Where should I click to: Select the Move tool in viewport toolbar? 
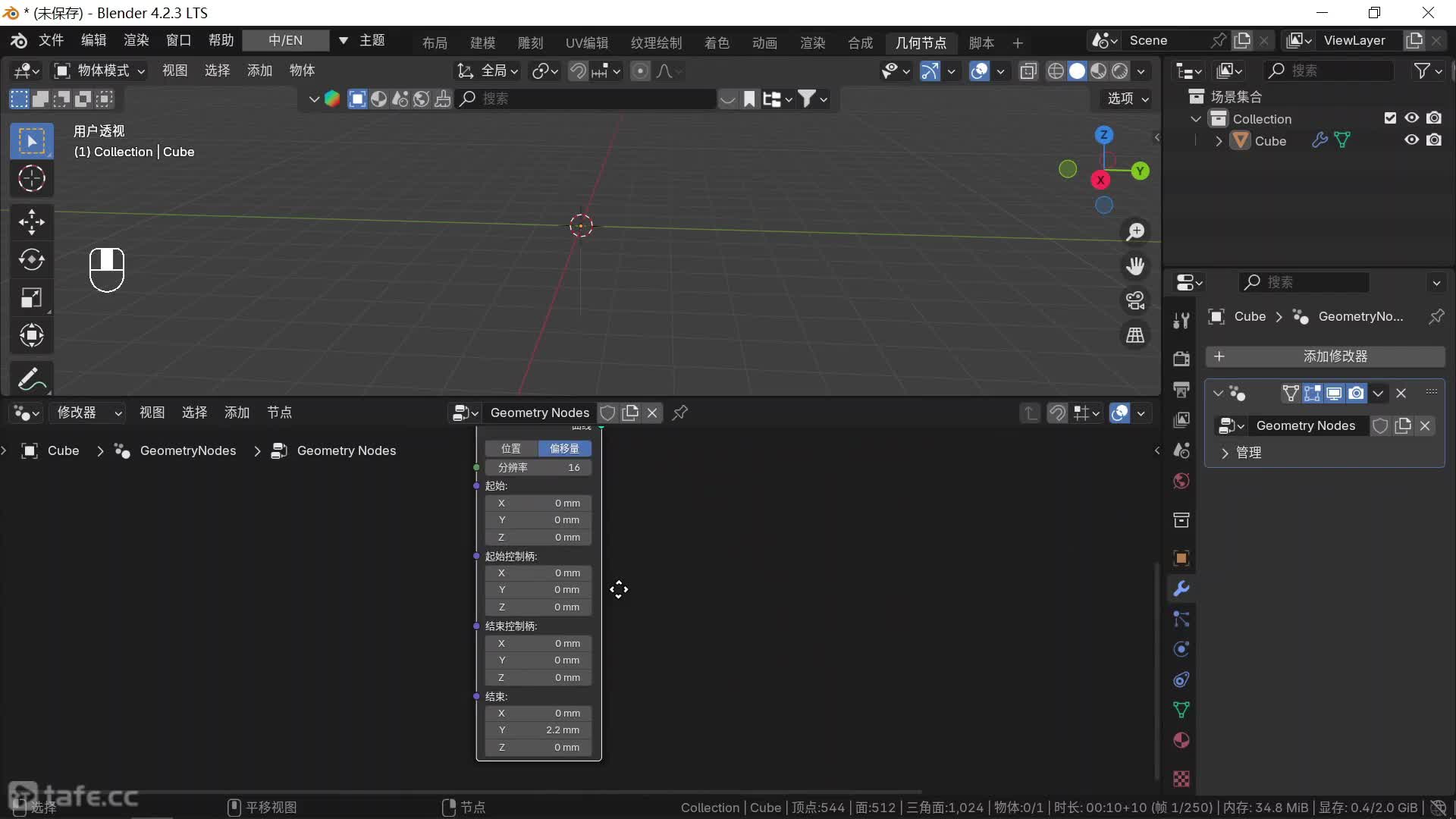(31, 222)
